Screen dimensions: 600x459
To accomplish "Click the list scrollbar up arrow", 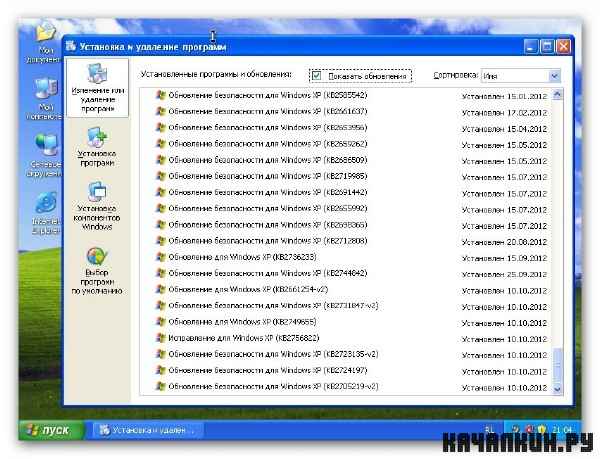I will (557, 94).
